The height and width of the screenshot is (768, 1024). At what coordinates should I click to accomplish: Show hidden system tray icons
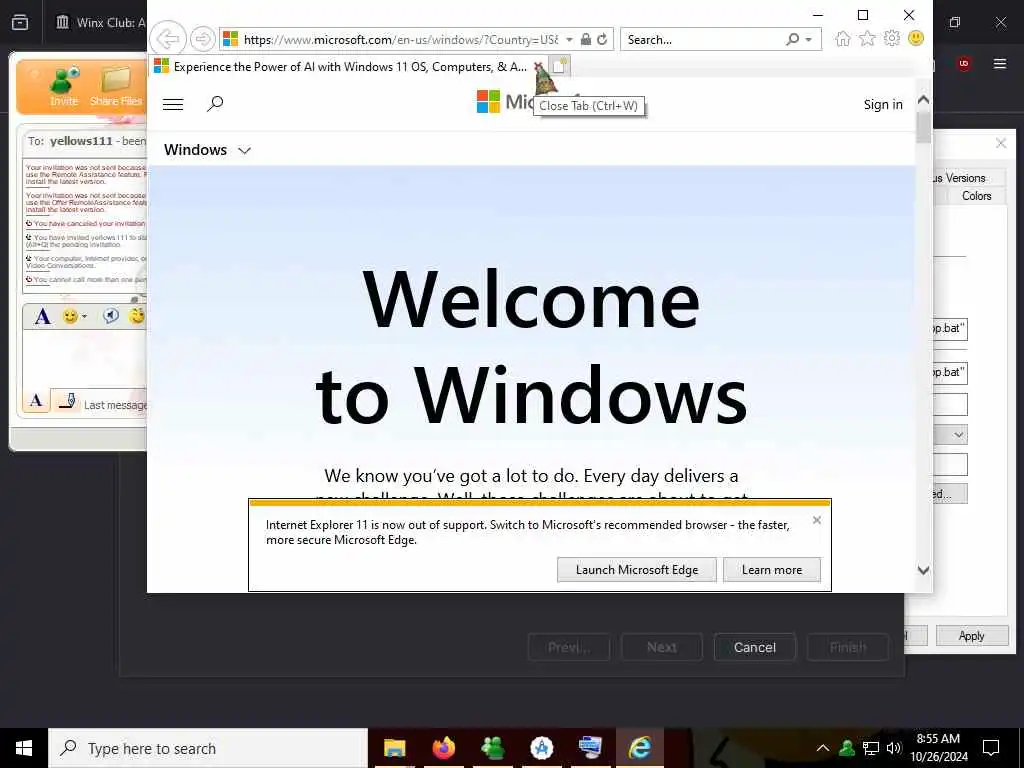tap(823, 748)
